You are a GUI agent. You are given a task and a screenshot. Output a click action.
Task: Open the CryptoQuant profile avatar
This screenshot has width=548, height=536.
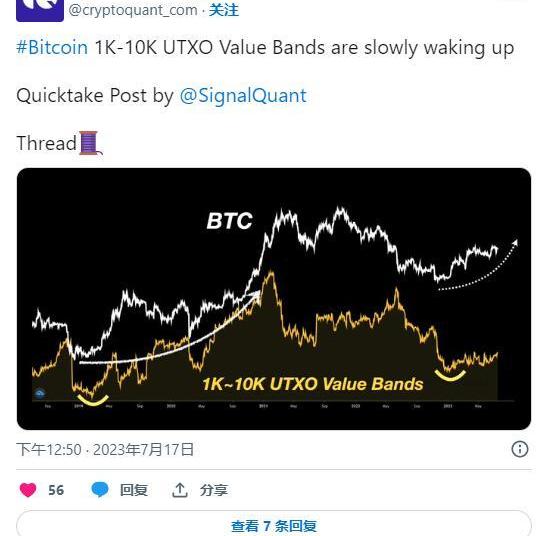pyautogui.click(x=40, y=10)
